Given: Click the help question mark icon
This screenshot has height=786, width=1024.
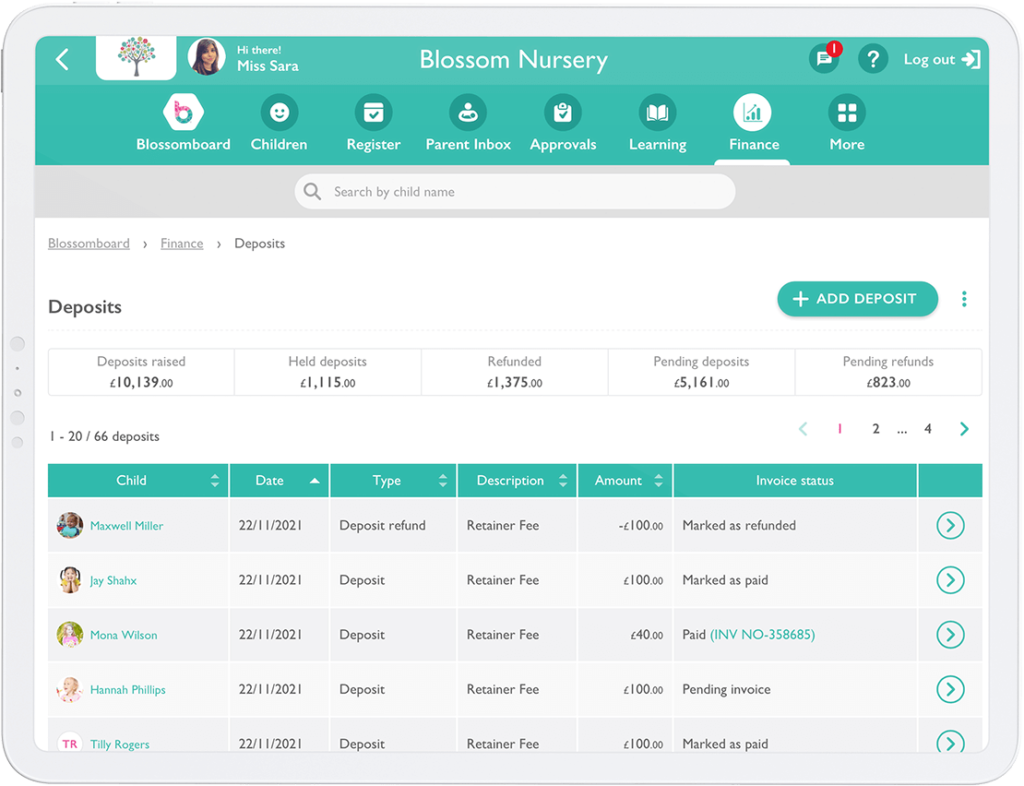Looking at the screenshot, I should (873, 59).
